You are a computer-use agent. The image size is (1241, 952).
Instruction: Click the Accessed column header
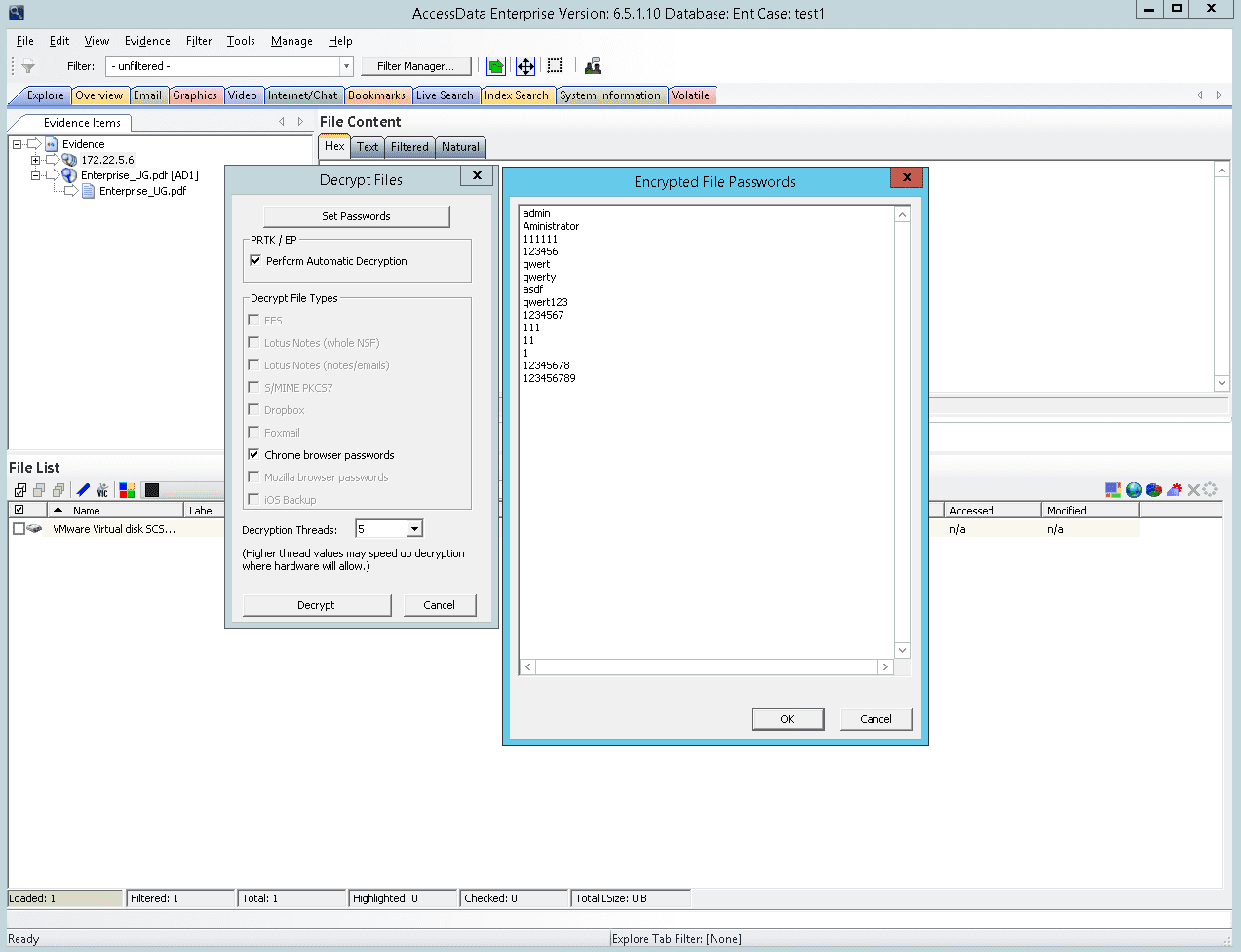point(990,511)
